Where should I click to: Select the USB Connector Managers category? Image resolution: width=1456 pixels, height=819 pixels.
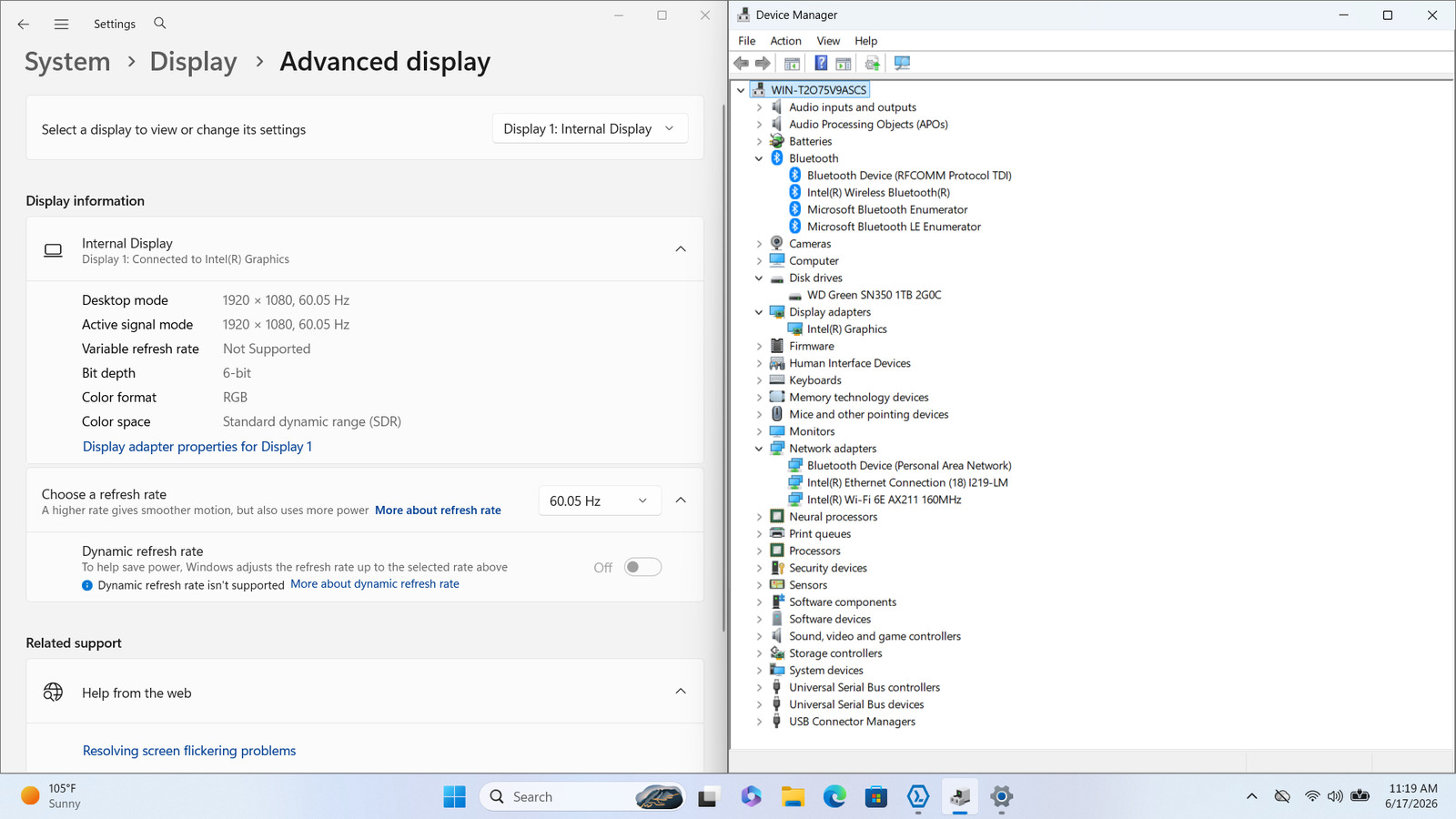852,722
